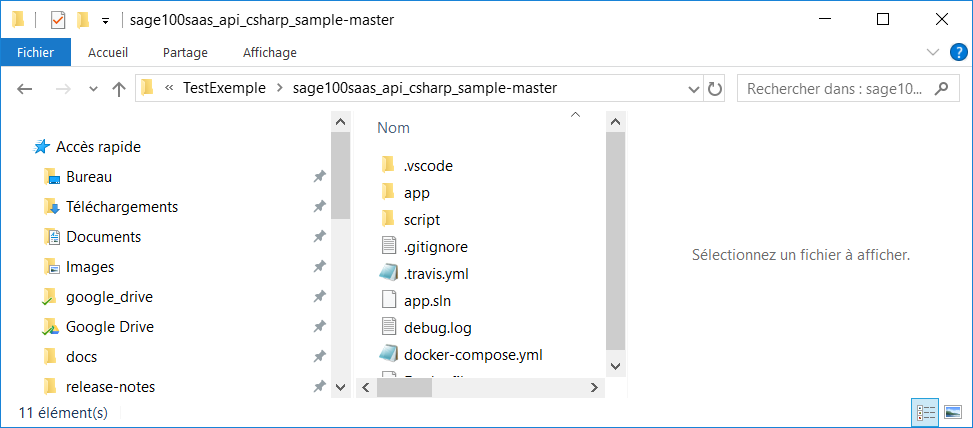Switch to large icons view in status bar
This screenshot has width=973, height=428.
point(953,412)
